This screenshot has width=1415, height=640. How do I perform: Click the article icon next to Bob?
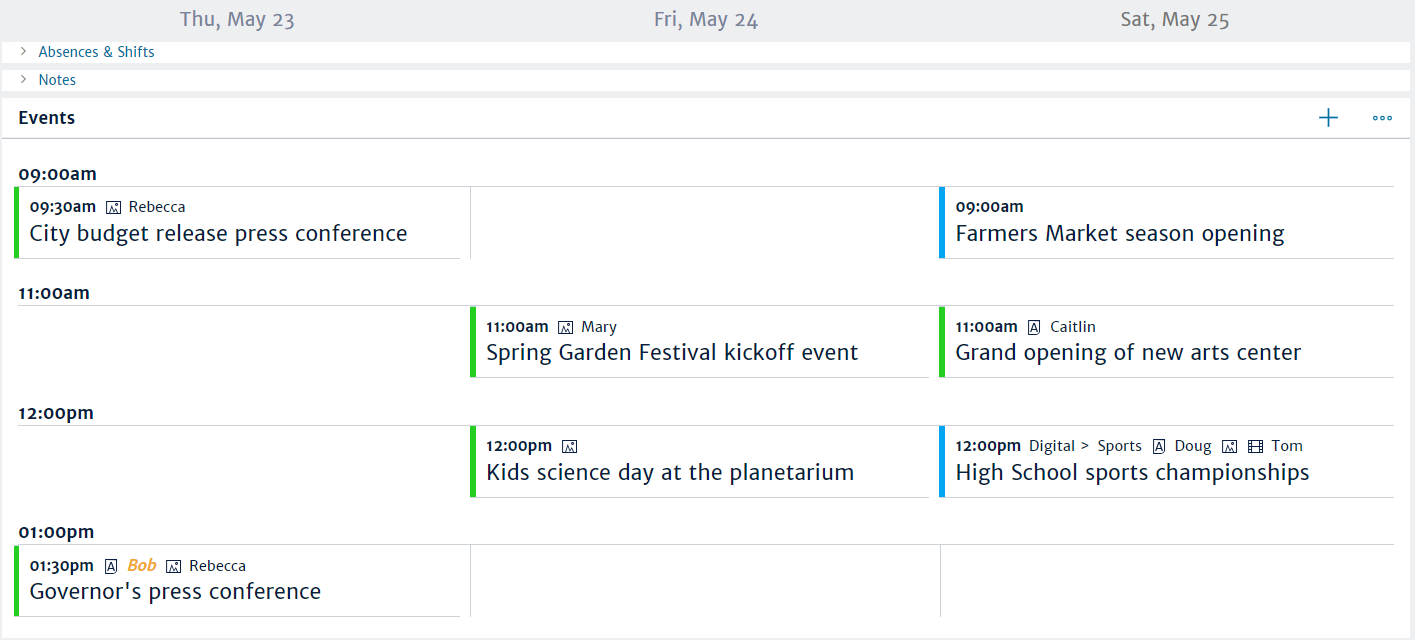point(110,565)
